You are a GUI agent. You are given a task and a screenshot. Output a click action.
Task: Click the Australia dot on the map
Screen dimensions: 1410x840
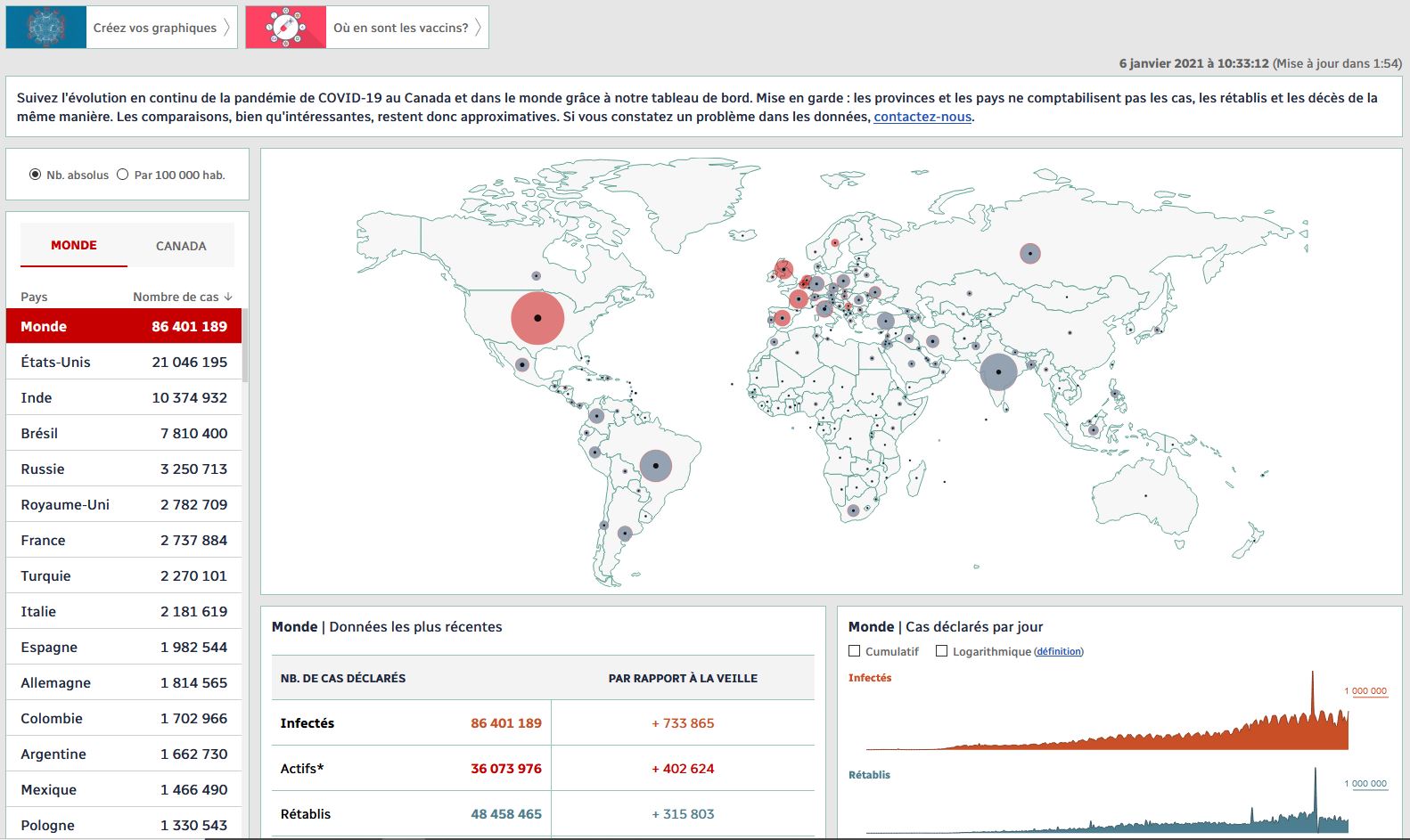pyautogui.click(x=1145, y=495)
